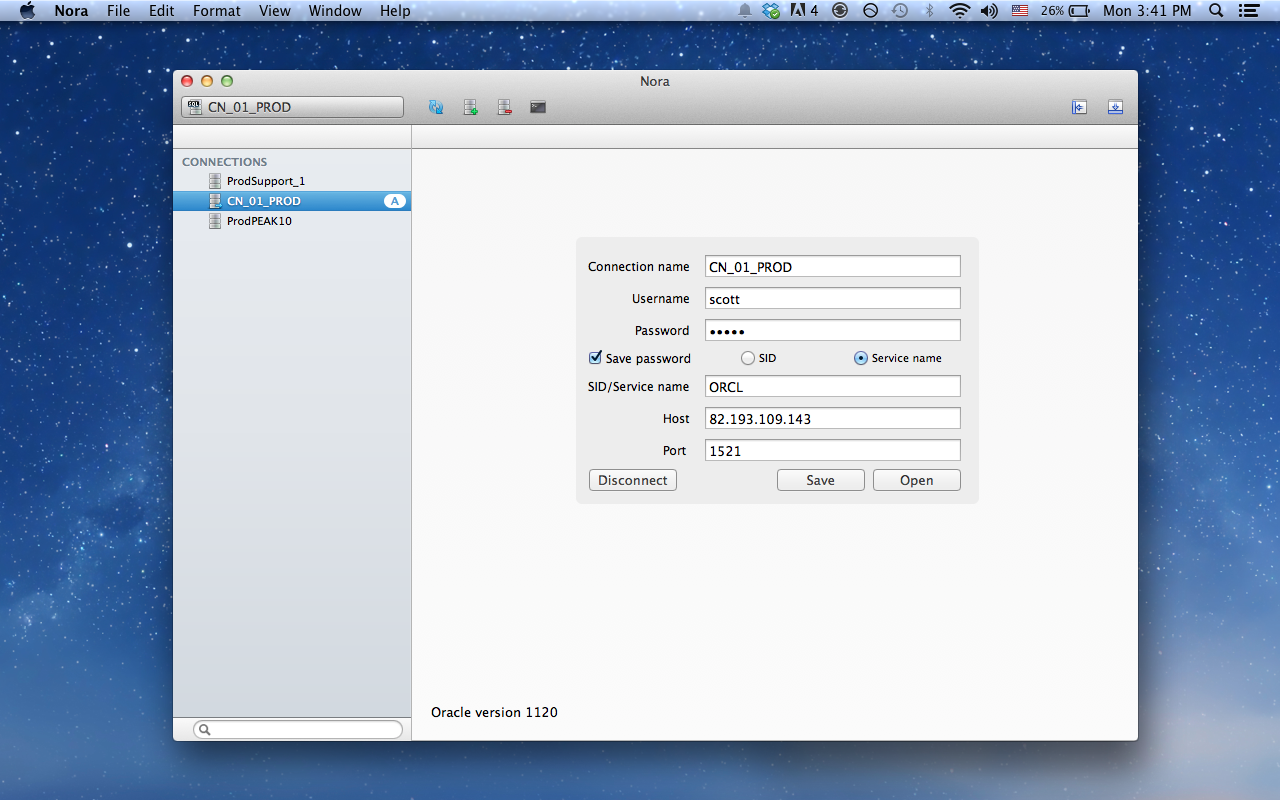This screenshot has width=1280, height=800.
Task: Open the terminal console toolbar icon
Action: coord(538,107)
